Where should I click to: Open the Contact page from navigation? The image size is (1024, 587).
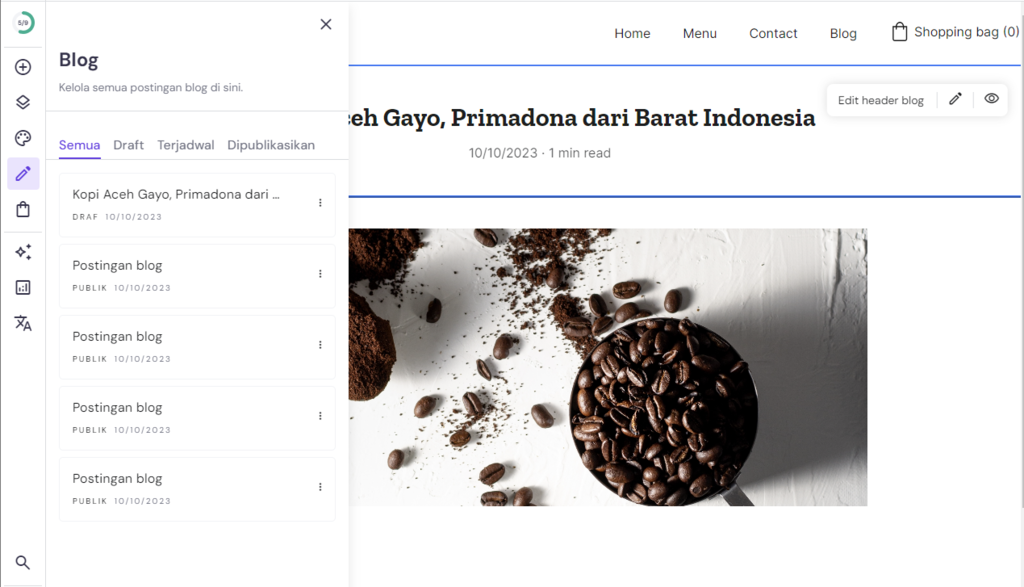point(773,33)
